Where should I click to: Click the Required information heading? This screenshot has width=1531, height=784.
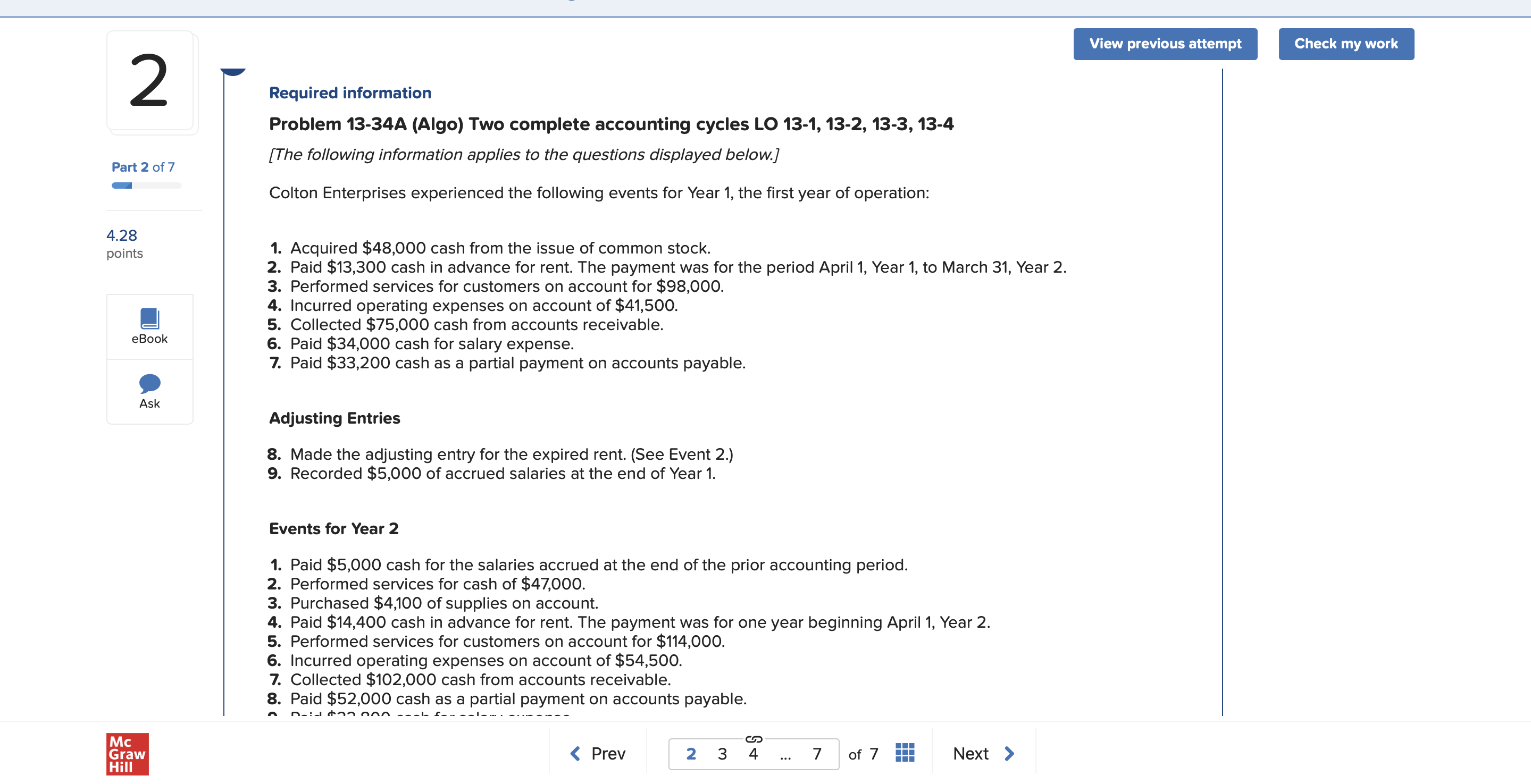[349, 92]
